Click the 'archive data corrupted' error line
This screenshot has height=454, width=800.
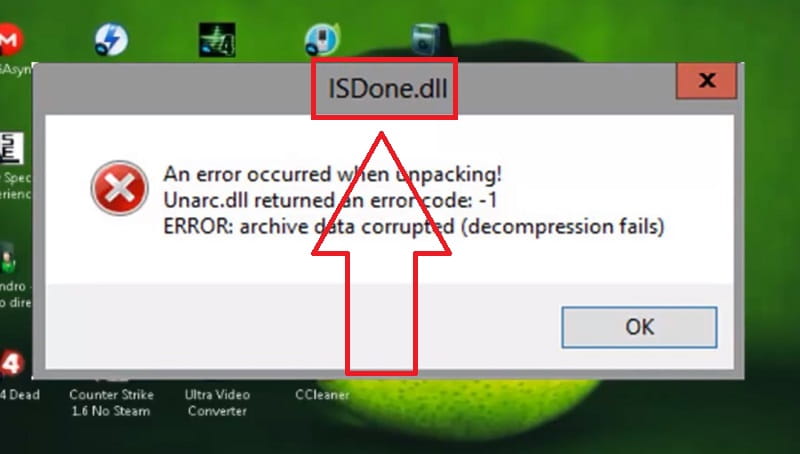coord(414,226)
